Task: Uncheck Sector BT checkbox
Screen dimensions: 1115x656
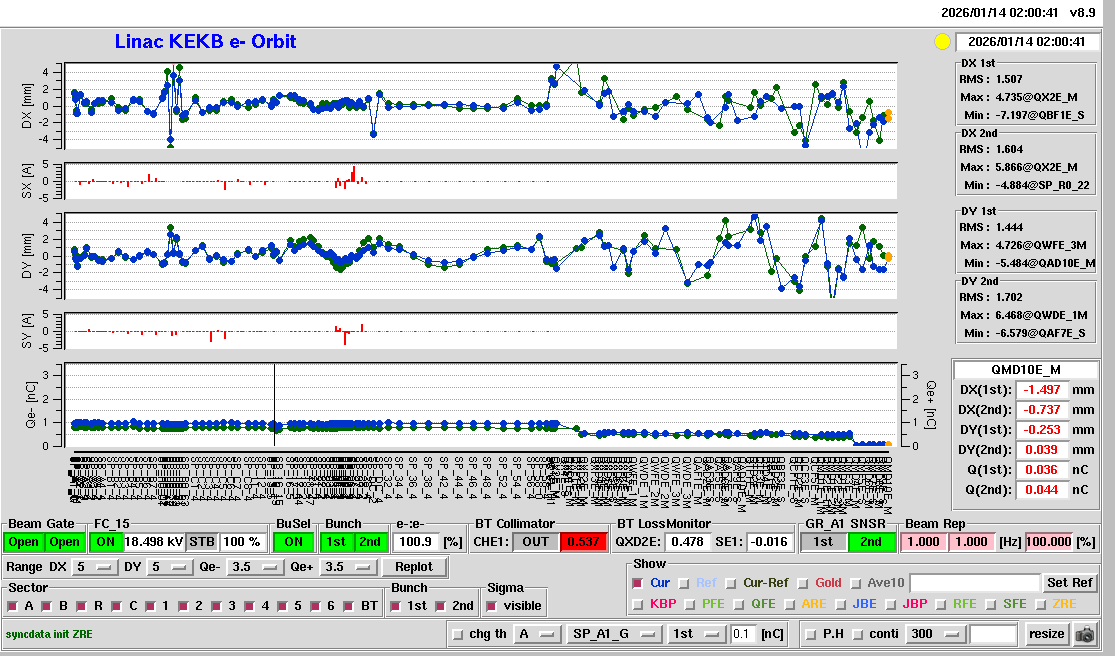Action: 349,606
